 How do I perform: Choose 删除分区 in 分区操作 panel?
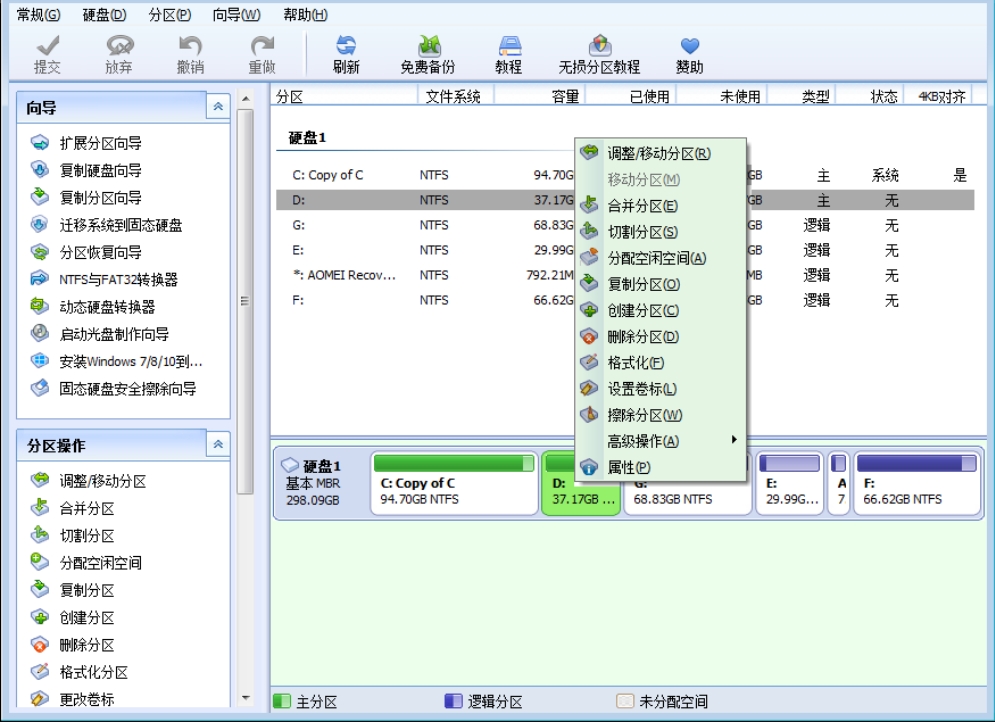pyautogui.click(x=72, y=645)
